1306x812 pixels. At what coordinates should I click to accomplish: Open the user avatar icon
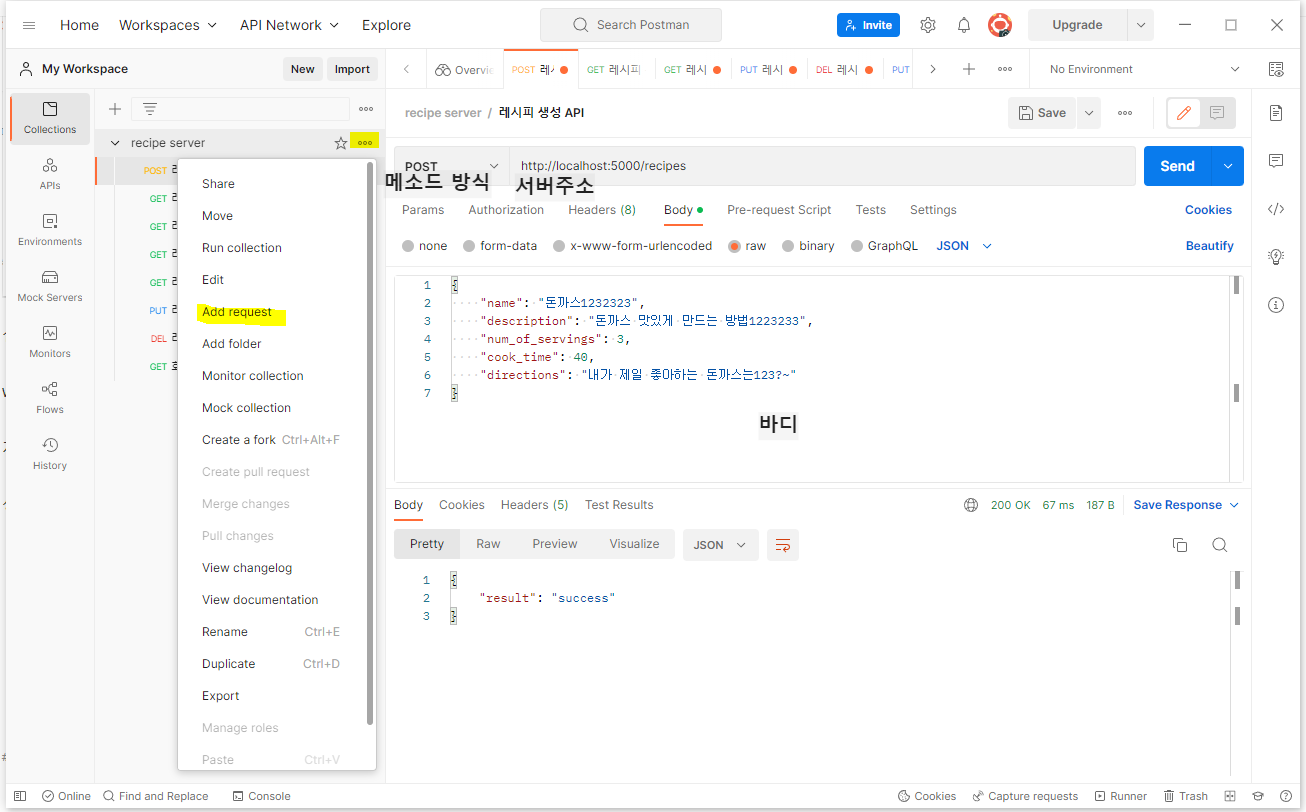999,25
